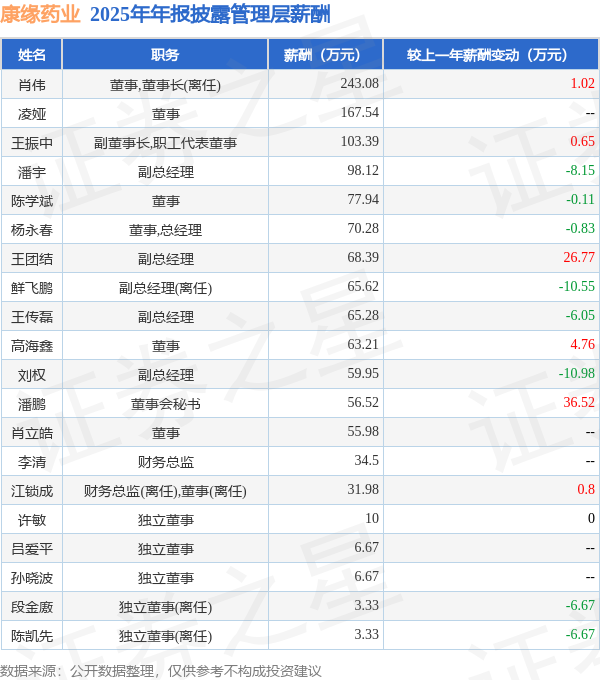600x680 pixels.
Task: Click the position 董事,董事长(离任)
Action: coord(165,85)
